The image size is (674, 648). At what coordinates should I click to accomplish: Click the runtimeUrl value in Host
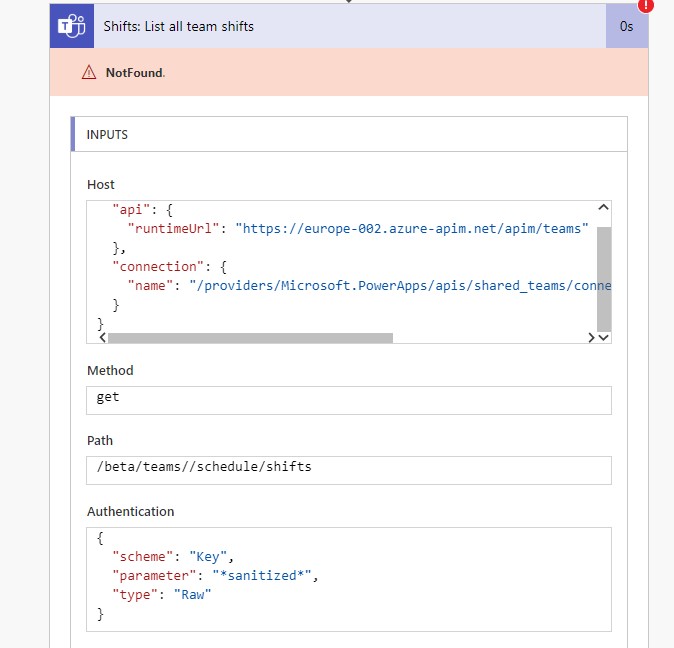(412, 229)
